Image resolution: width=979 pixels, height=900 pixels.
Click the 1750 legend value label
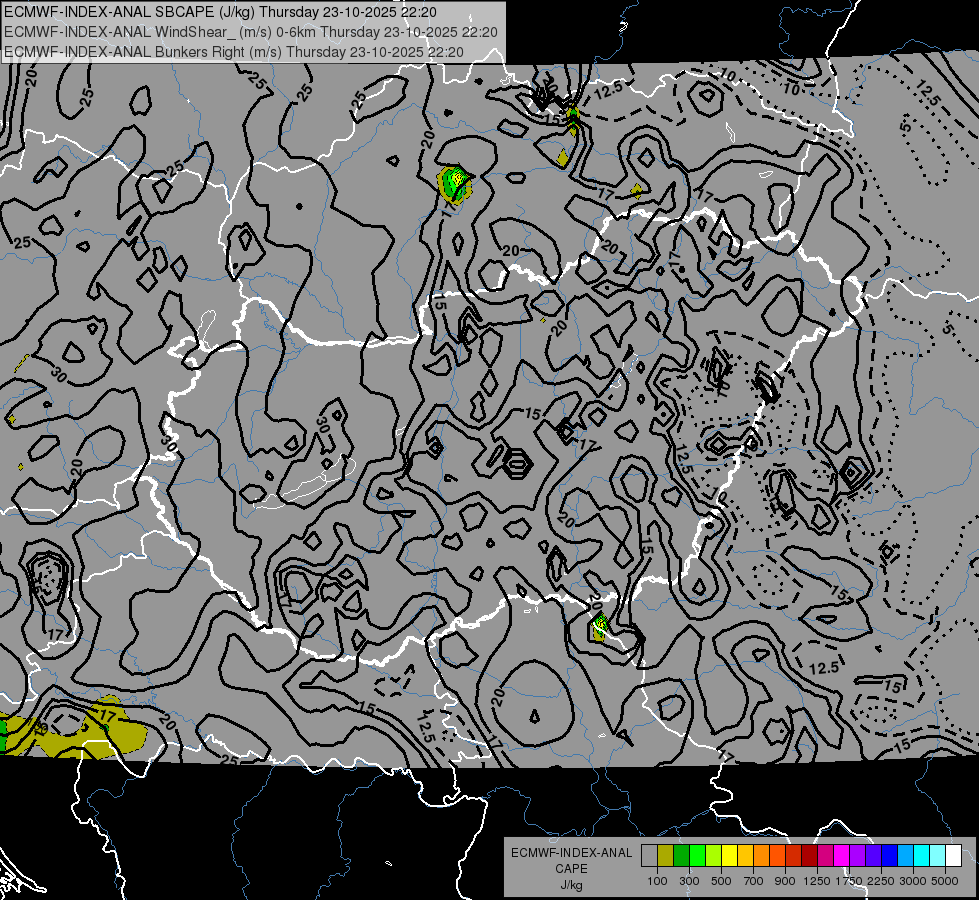tap(849, 881)
